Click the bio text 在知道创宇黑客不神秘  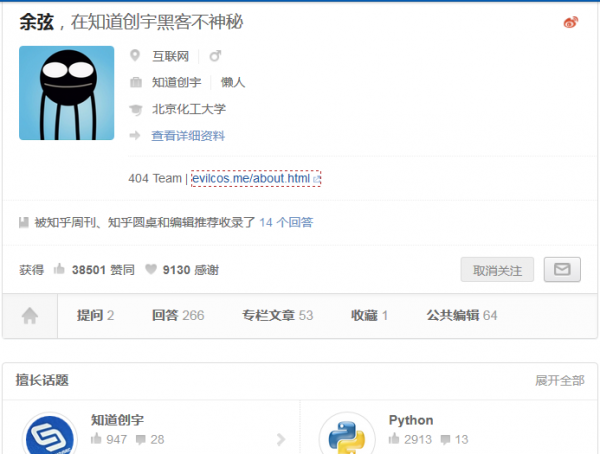pos(157,22)
